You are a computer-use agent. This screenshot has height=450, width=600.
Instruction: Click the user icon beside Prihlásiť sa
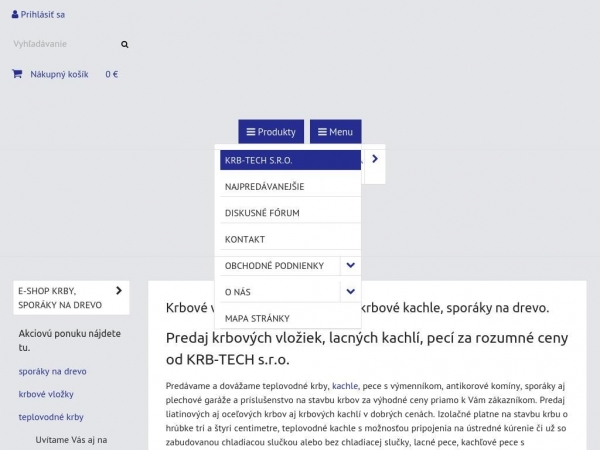15,15
